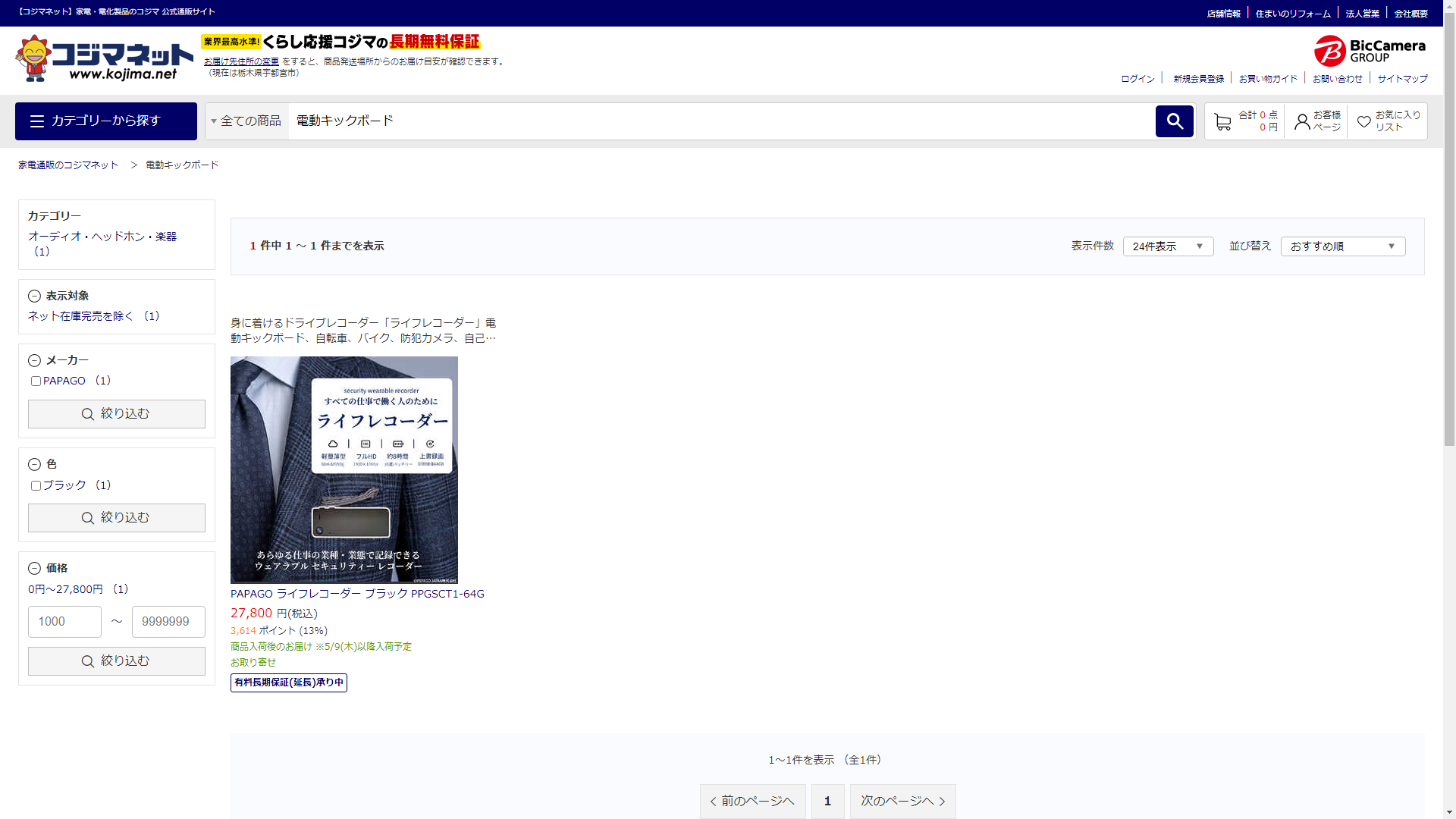Click the 次のページへ pagination button
The width and height of the screenshot is (1456, 819).
(x=902, y=801)
